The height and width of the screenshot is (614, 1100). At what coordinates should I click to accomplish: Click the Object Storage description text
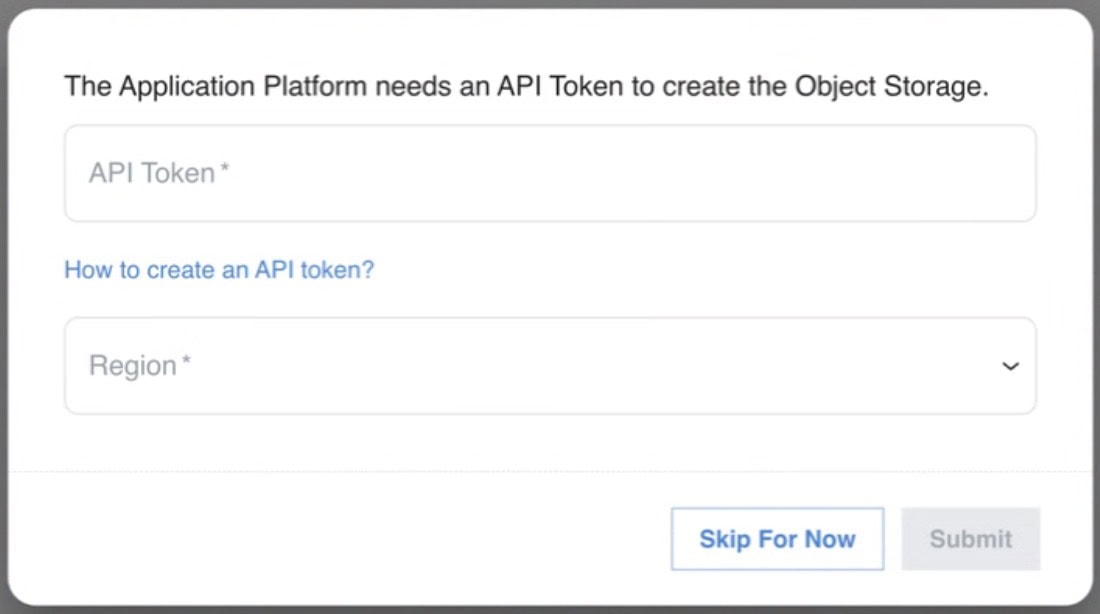526,87
